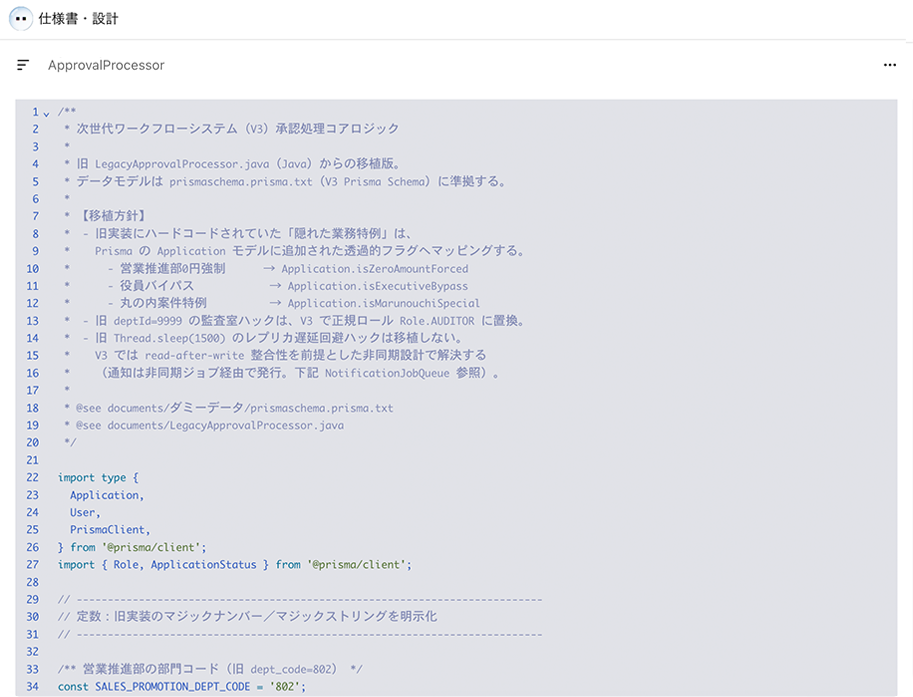Click the ApprovalProcessor document title

pyautogui.click(x=106, y=65)
